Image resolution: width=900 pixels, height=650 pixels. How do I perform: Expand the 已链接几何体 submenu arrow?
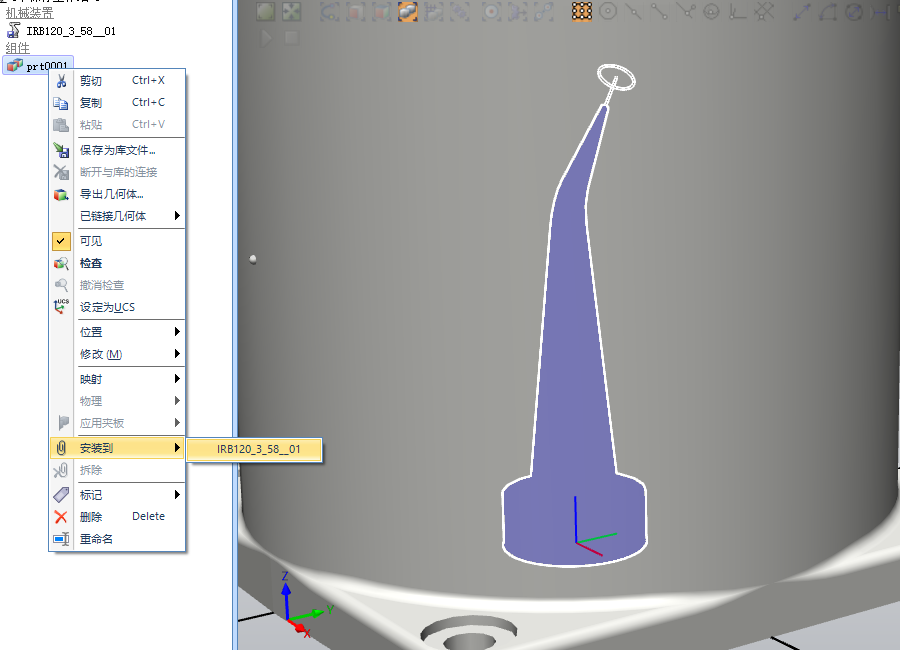(177, 216)
